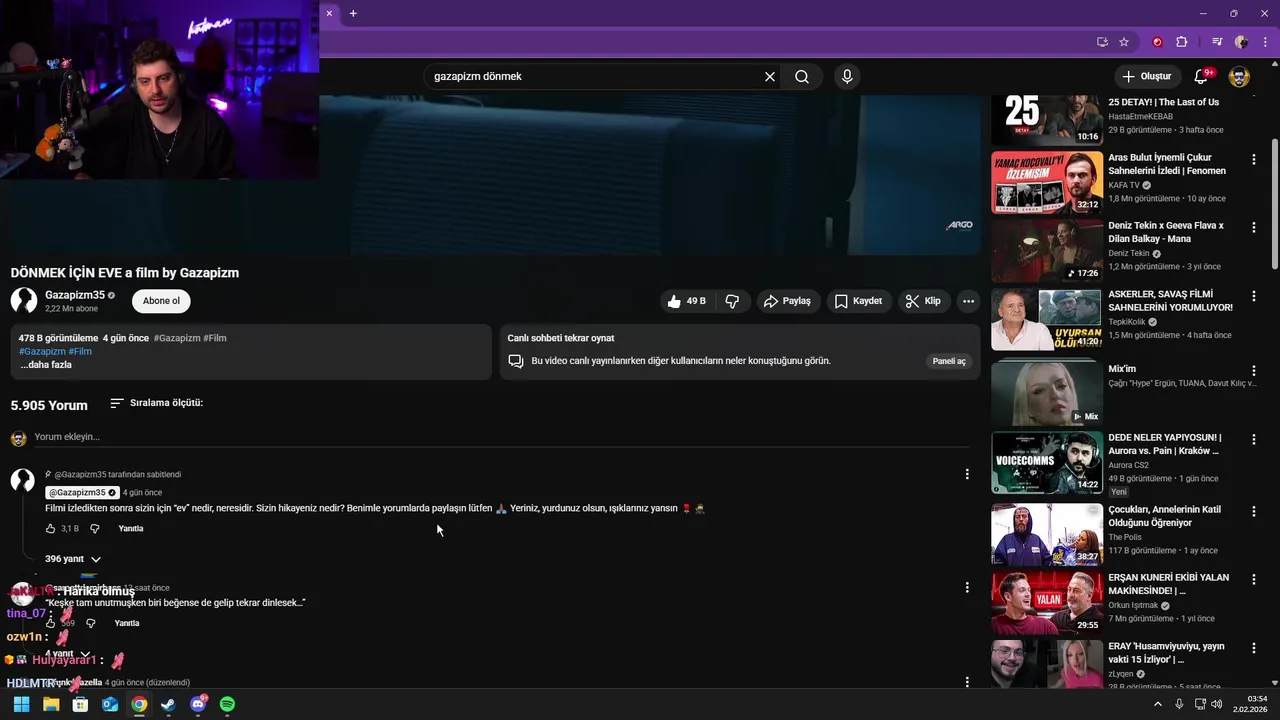The width and height of the screenshot is (1280, 720).
Task: Open more actions beside the Klip button
Action: coord(968,301)
